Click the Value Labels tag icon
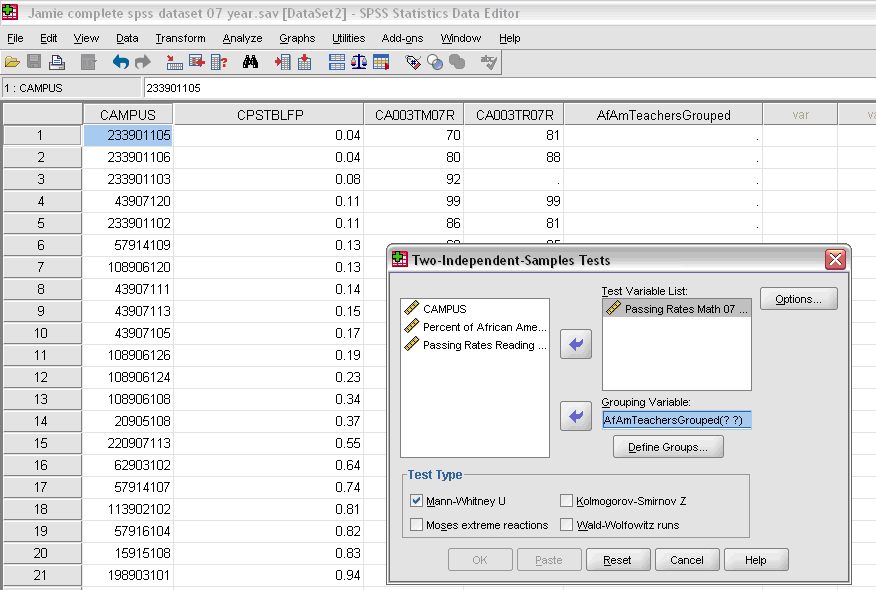The image size is (876, 590). click(x=412, y=62)
